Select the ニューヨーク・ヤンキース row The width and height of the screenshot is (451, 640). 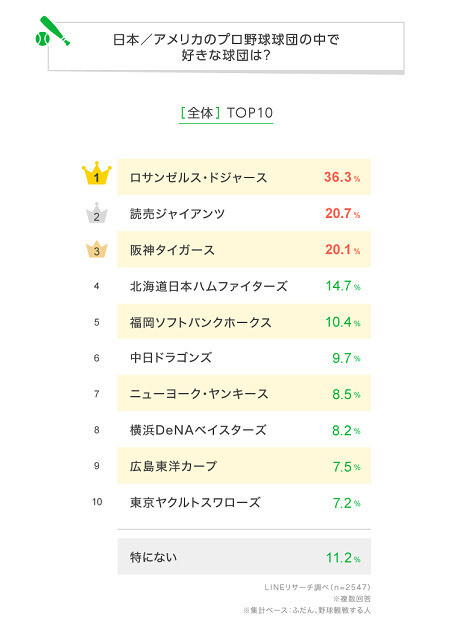click(x=244, y=393)
